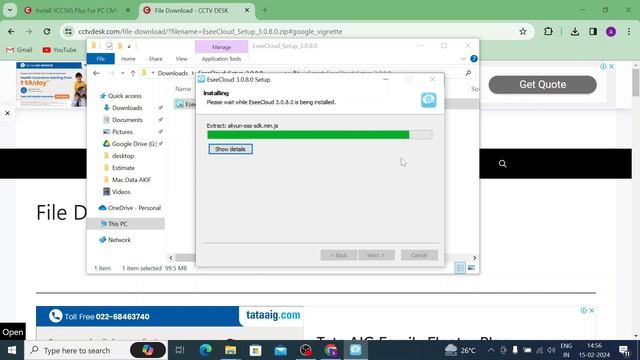Open the View ribbon tab in File Explorer
The width and height of the screenshot is (640, 360).
(182, 59)
